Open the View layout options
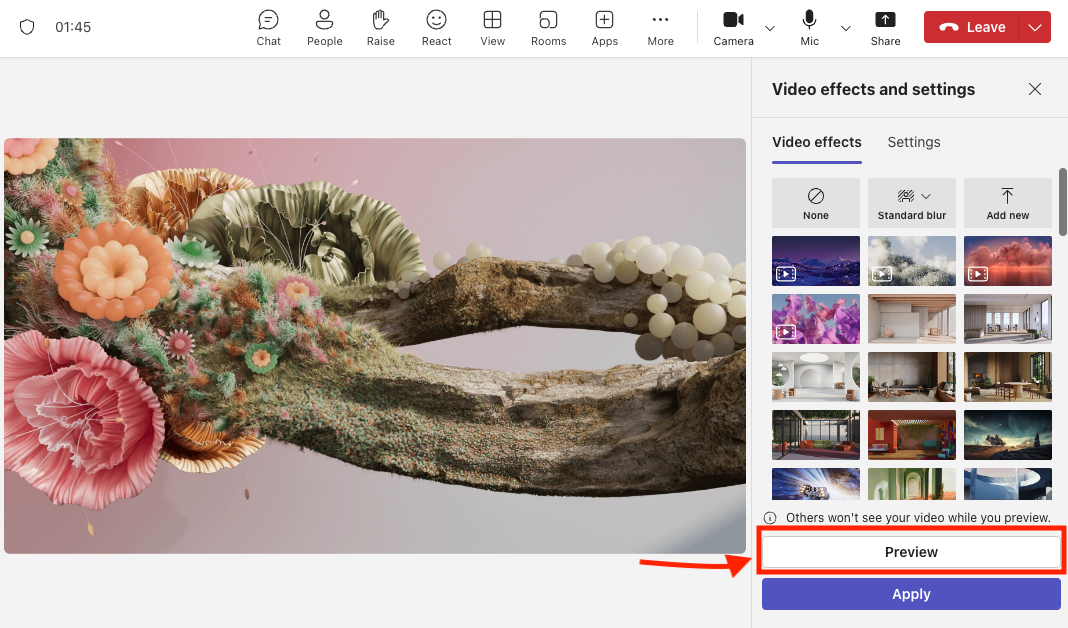The height and width of the screenshot is (628, 1068). click(x=492, y=28)
